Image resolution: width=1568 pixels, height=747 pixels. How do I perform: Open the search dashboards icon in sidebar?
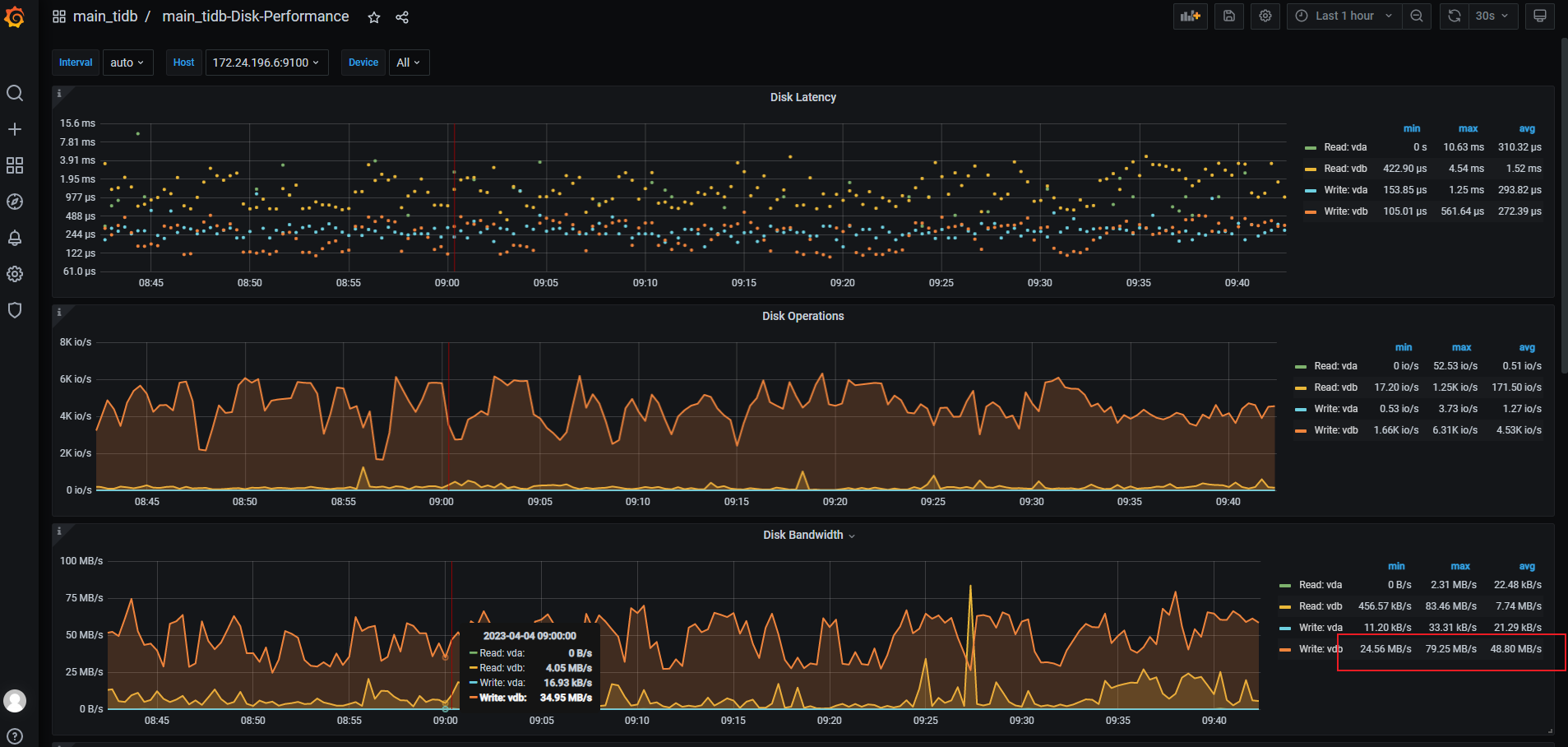tap(15, 93)
